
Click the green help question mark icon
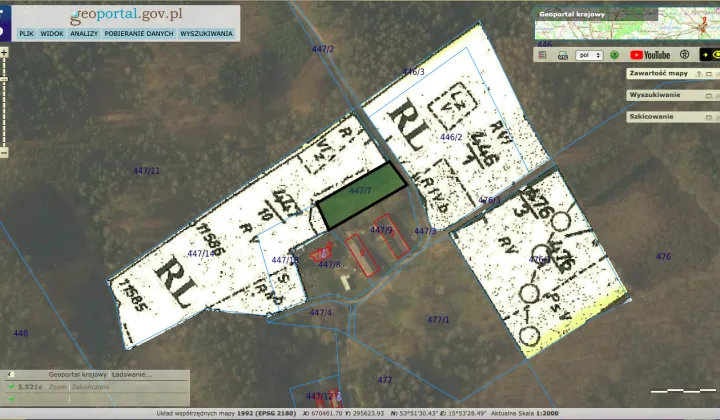tap(614, 55)
